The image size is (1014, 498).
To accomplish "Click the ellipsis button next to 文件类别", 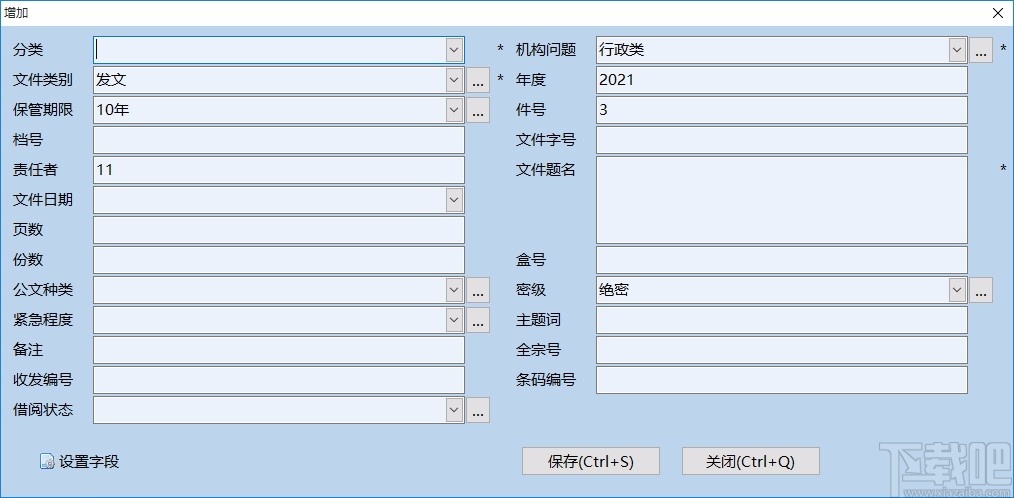I will coord(478,80).
